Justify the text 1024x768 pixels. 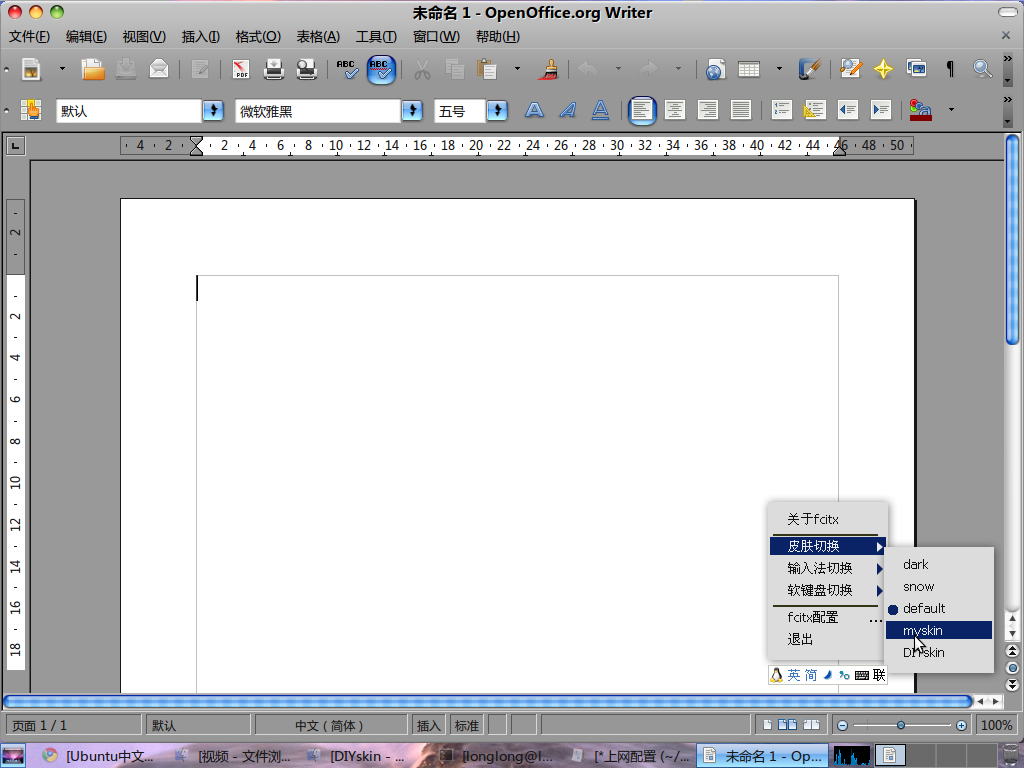tap(741, 110)
